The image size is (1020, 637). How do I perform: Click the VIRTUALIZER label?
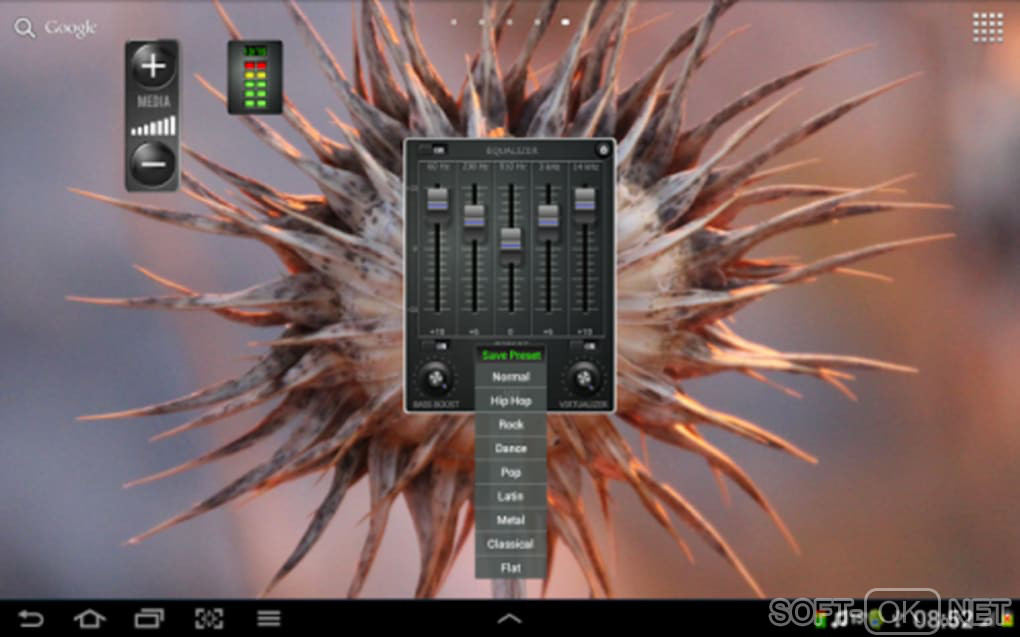(584, 404)
